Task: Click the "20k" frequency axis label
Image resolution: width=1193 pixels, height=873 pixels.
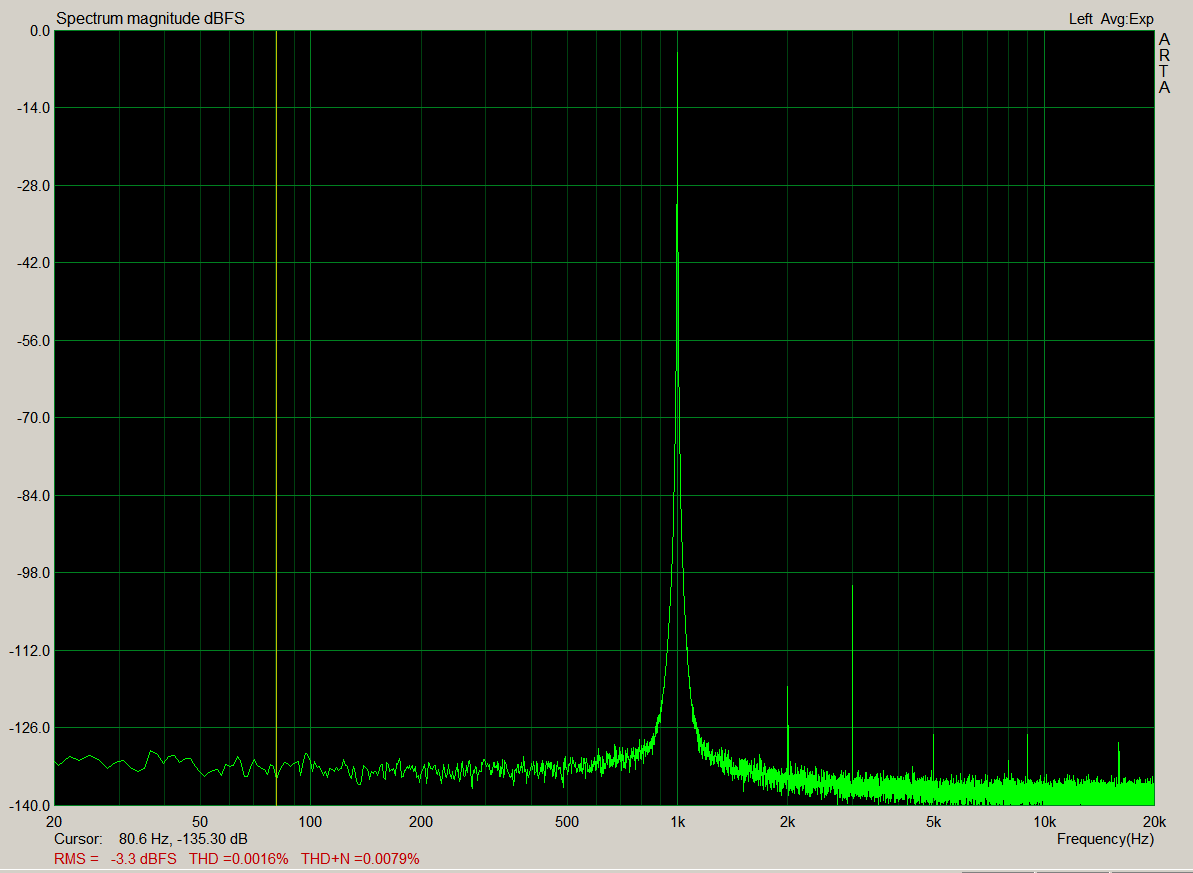Action: 1154,822
